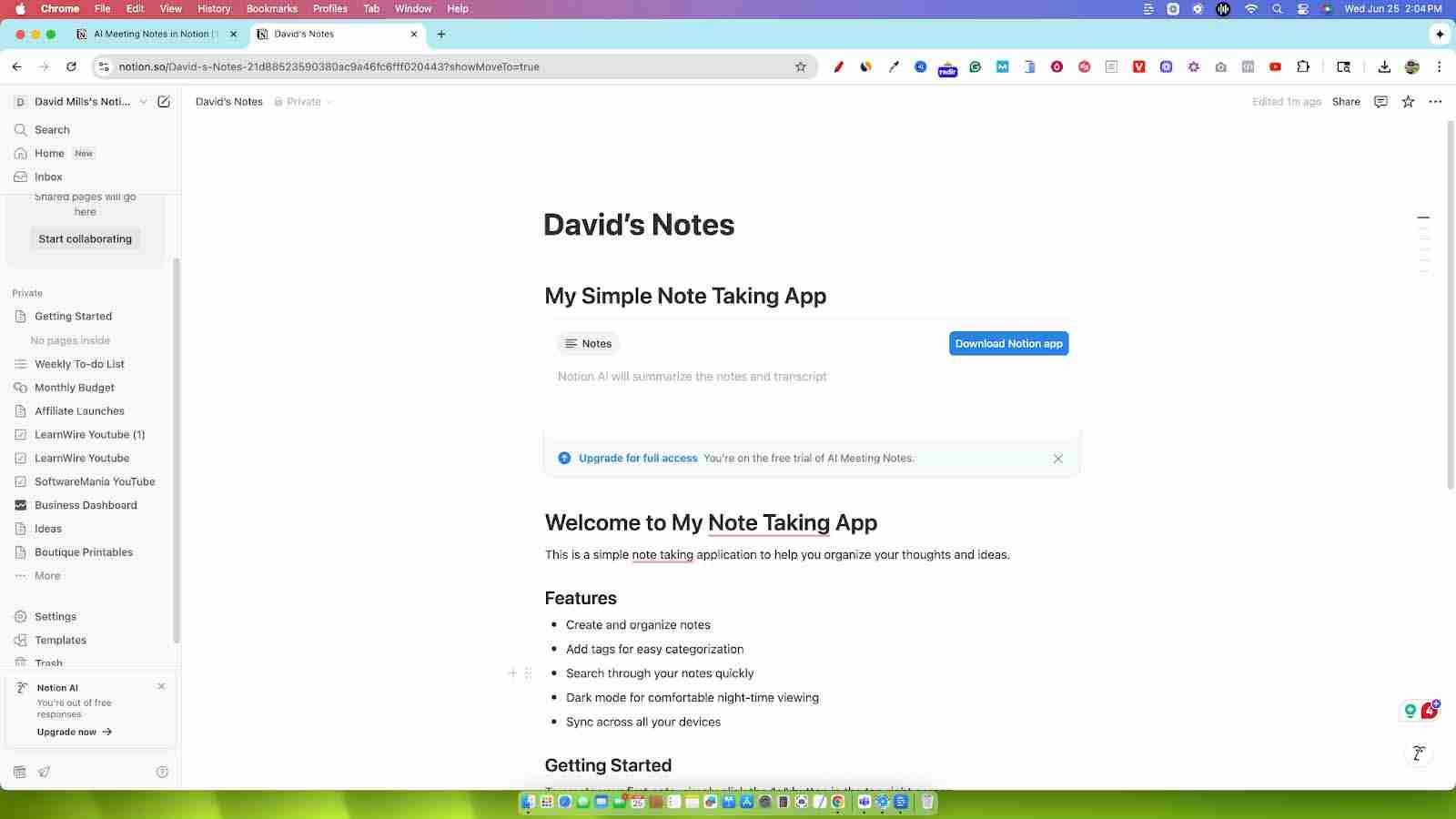The image size is (1456, 819).
Task: Click the Download Notion app button
Action: click(x=1008, y=344)
